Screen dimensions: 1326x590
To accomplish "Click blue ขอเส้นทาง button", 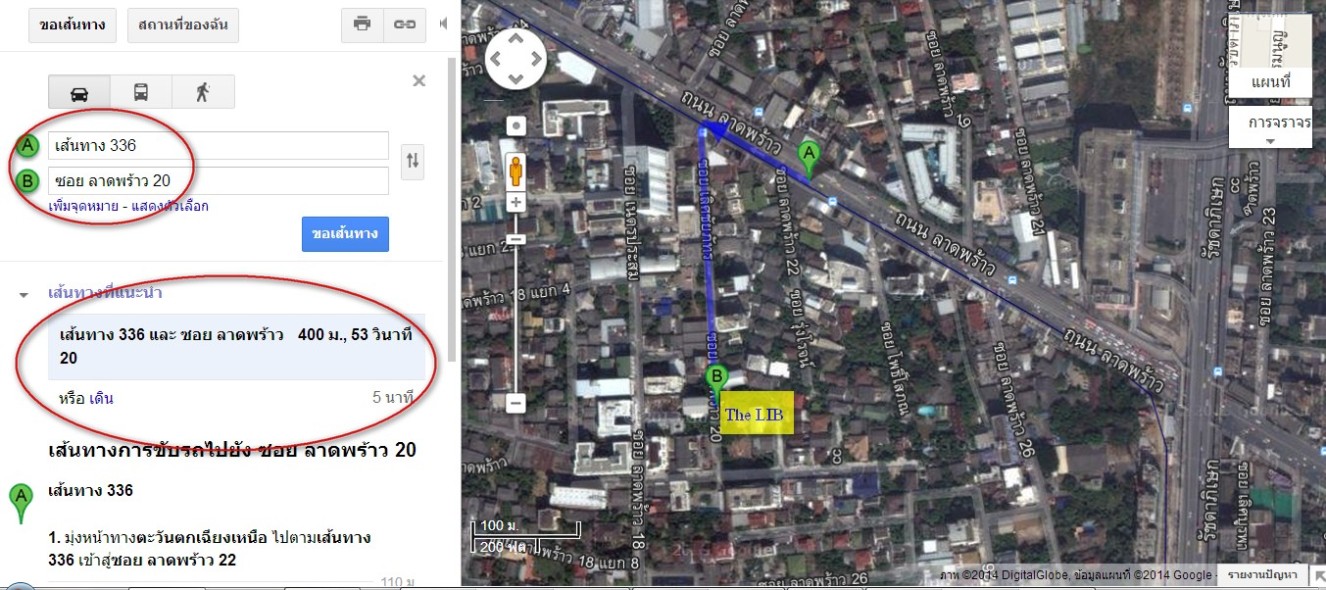I will (345, 235).
